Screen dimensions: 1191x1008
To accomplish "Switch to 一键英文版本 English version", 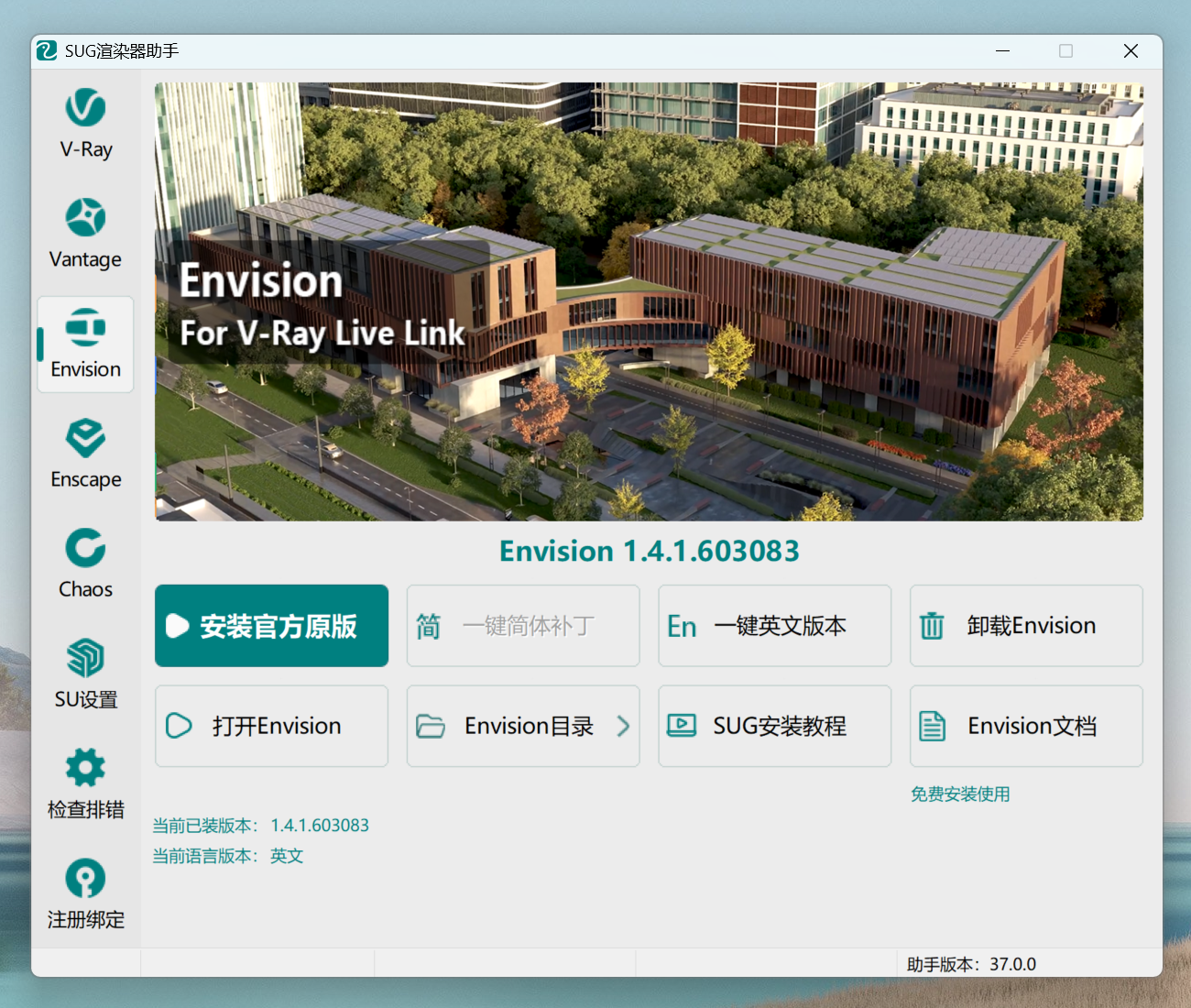I will tap(774, 626).
